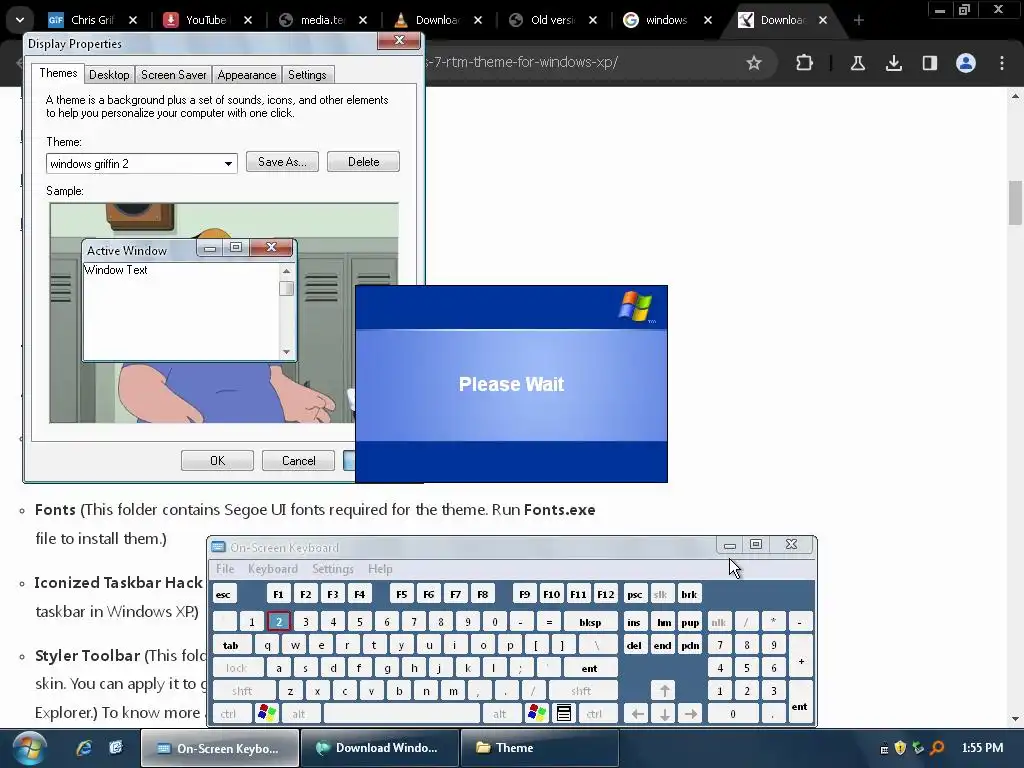Switch to the Old versi browser tab
Screen dimensions: 1024x768
point(552,20)
